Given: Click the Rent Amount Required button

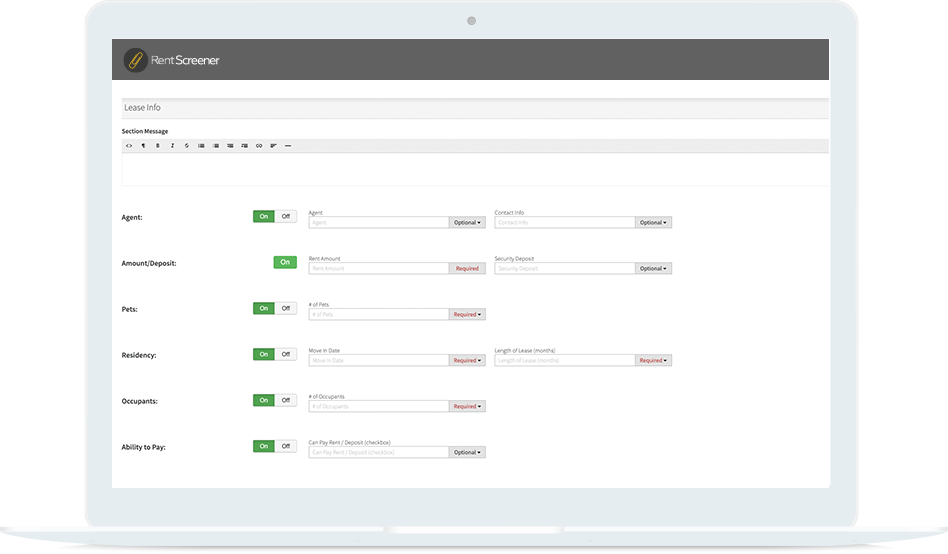Looking at the screenshot, I should [x=467, y=269].
